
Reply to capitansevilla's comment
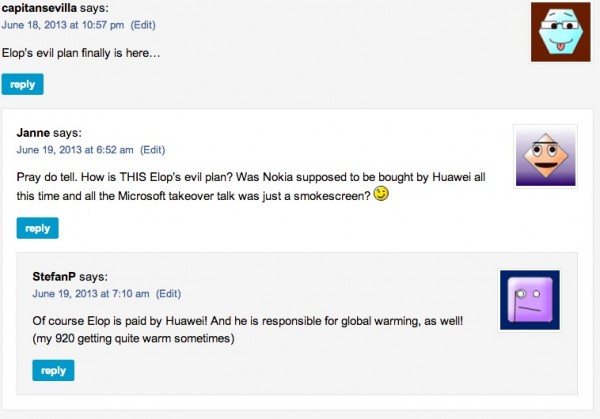(22, 85)
